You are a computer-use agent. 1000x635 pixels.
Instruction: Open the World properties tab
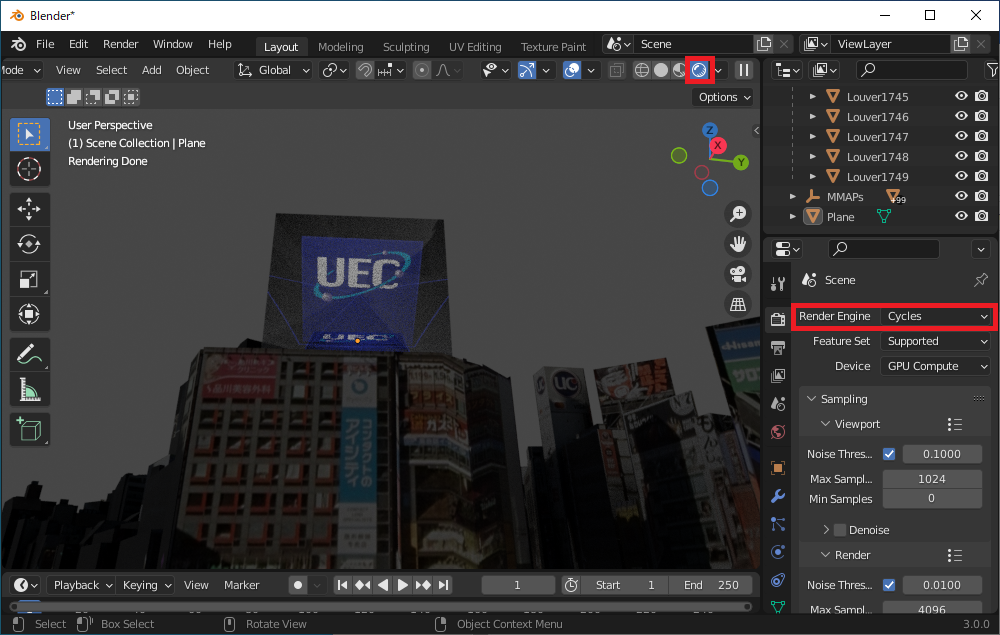777,432
